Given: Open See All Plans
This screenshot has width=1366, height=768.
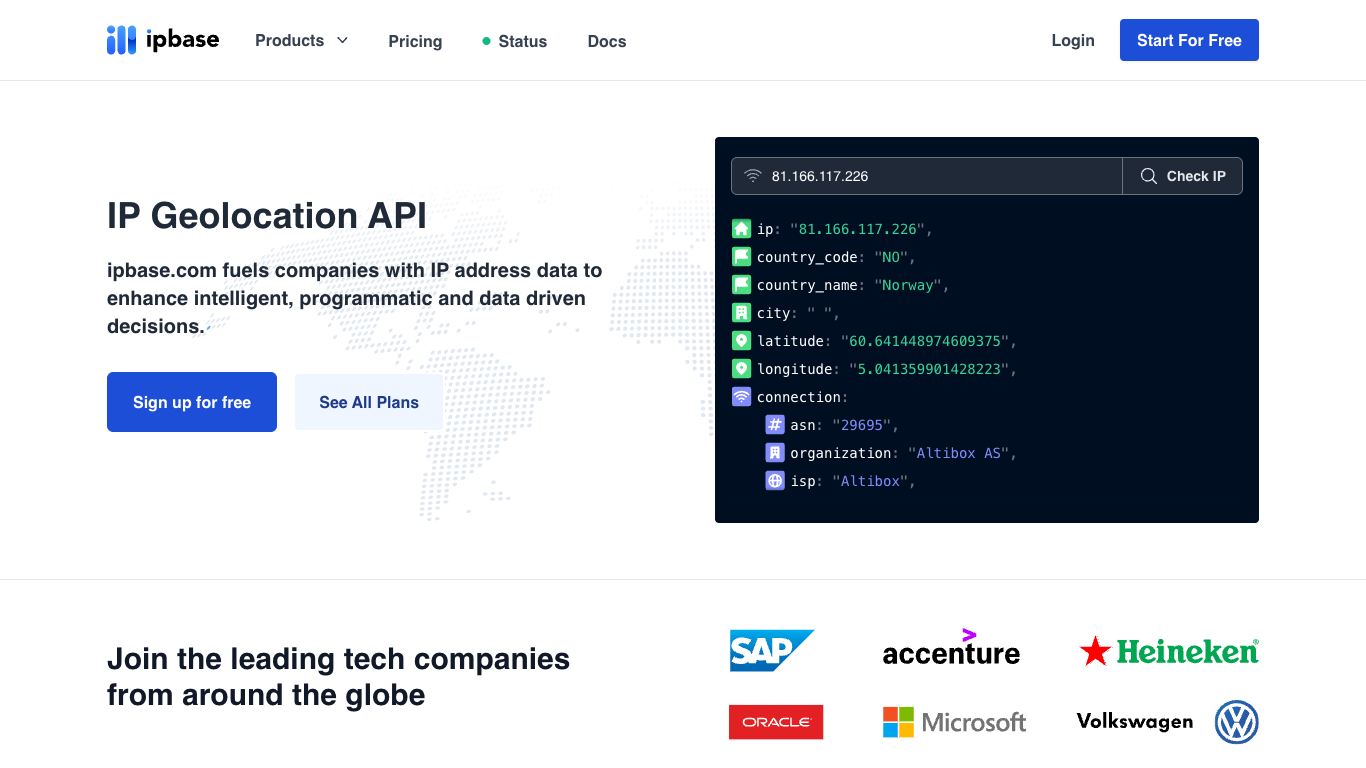Looking at the screenshot, I should [x=369, y=402].
